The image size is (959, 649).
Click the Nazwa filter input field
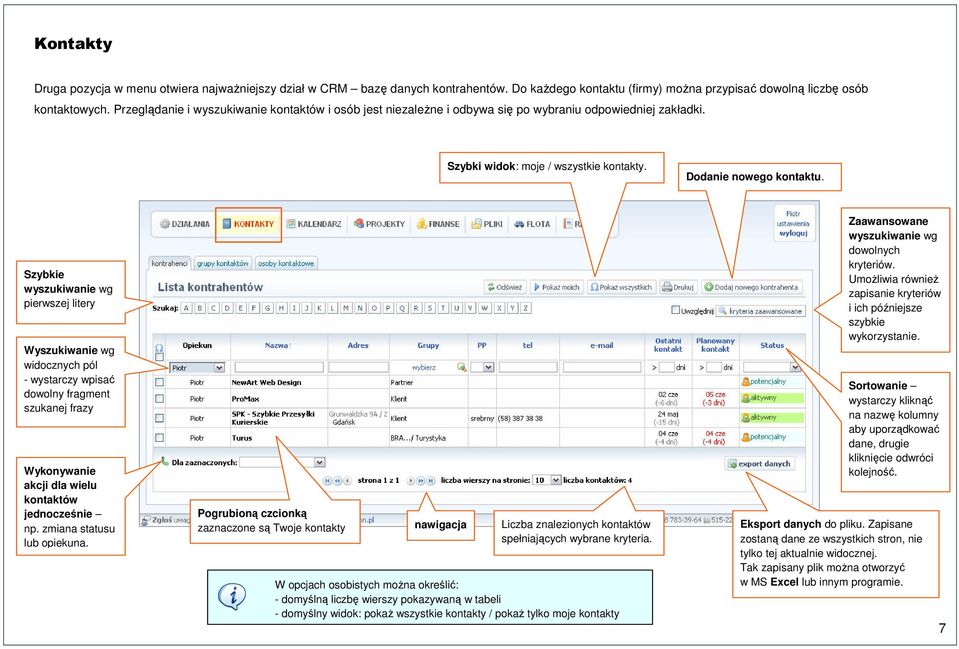pos(279,368)
